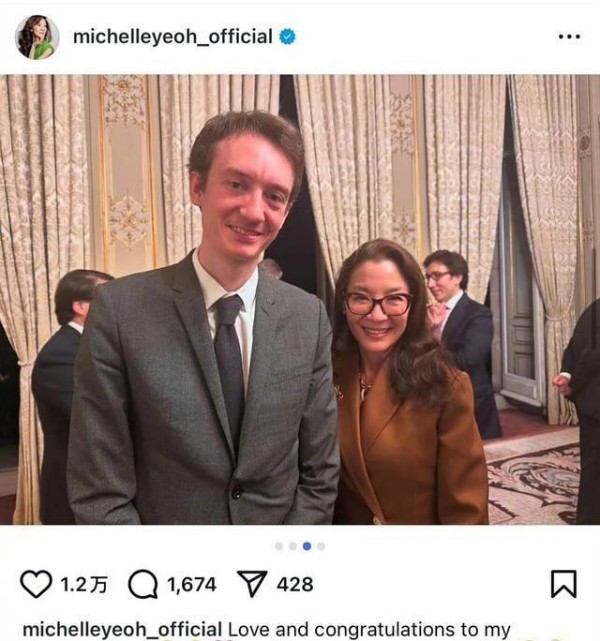Tap the 428 shares count
Image resolution: width=600 pixels, height=641 pixels.
(x=295, y=585)
